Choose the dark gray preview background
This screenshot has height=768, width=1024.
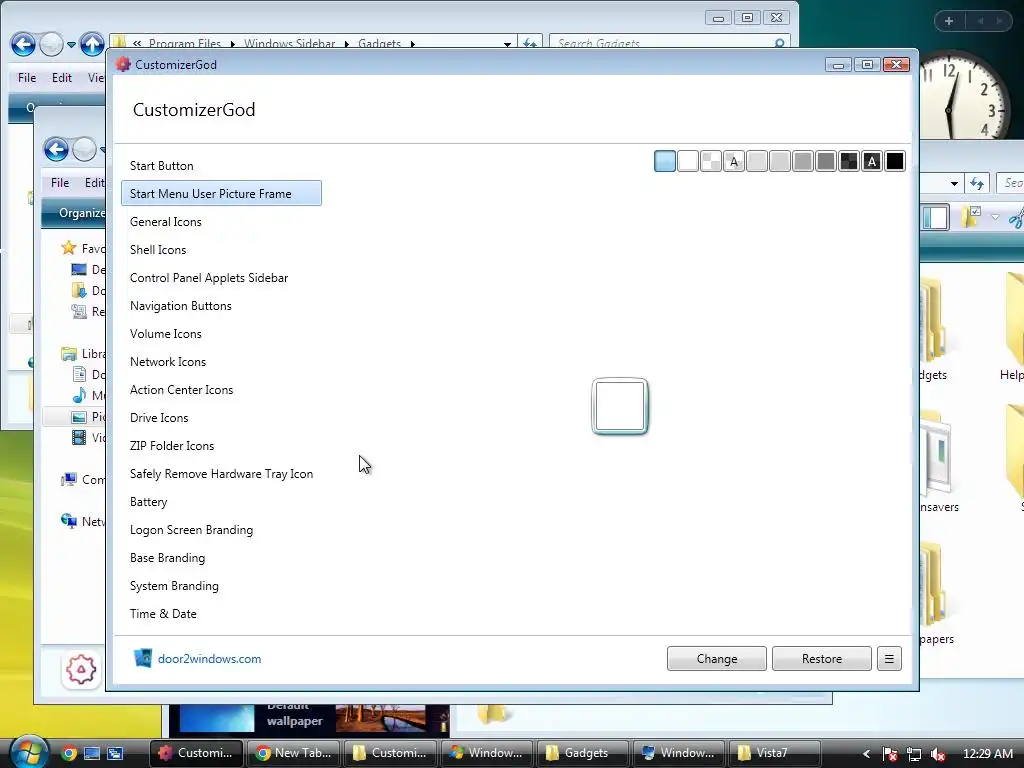tap(825, 161)
